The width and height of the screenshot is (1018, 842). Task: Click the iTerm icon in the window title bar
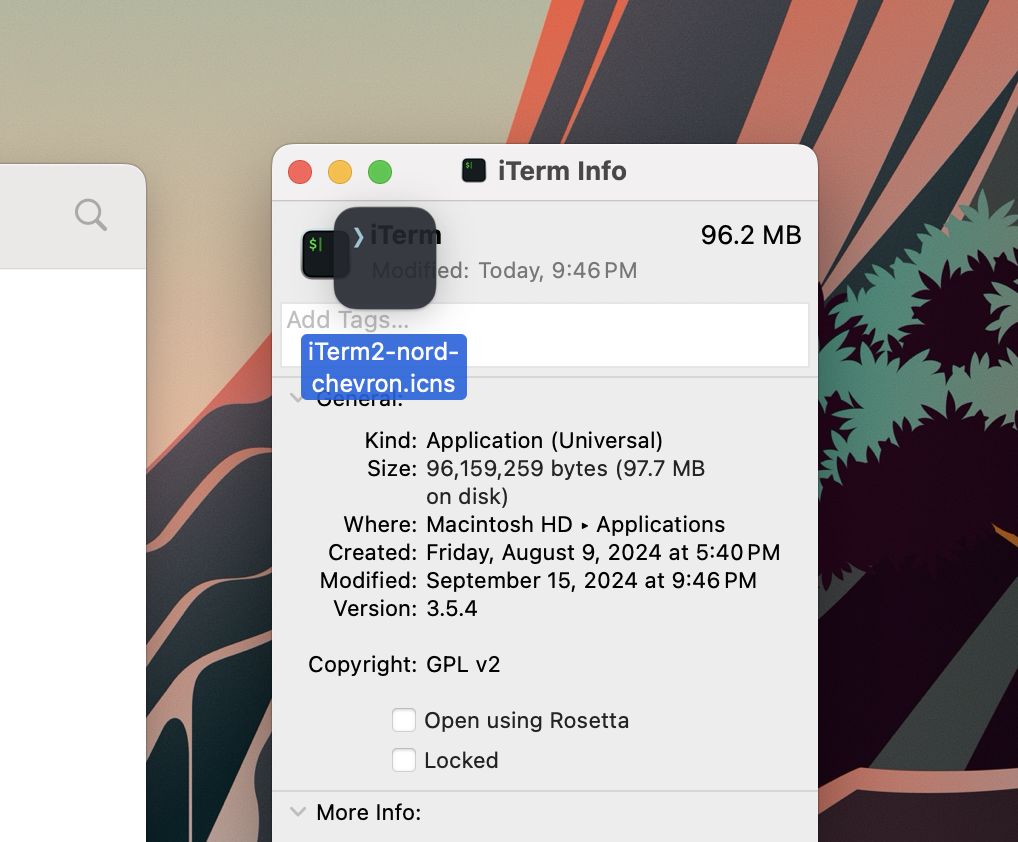(474, 171)
